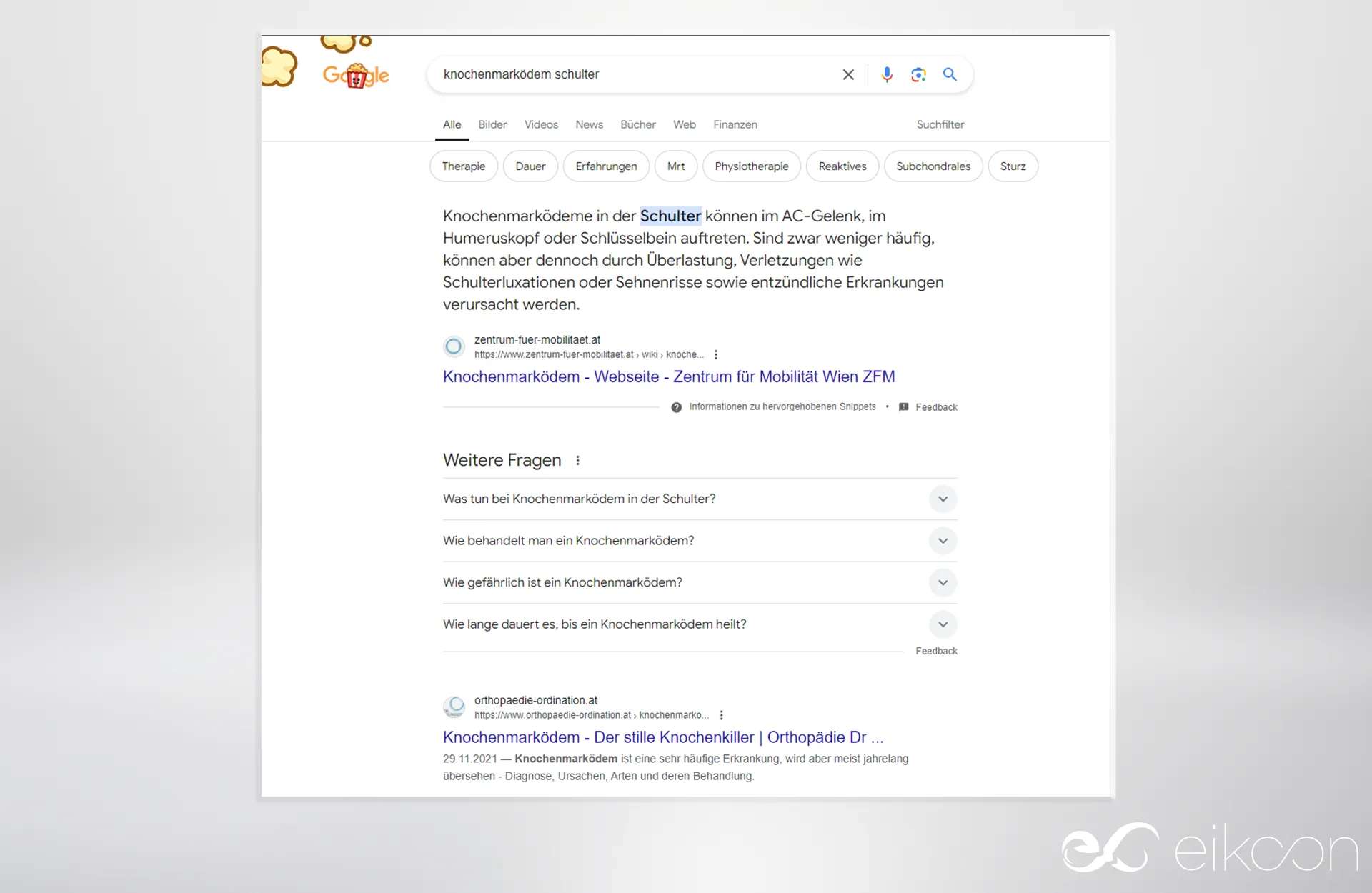Open Google Lens image search icon
The width and height of the screenshot is (1372, 893).
tap(918, 74)
